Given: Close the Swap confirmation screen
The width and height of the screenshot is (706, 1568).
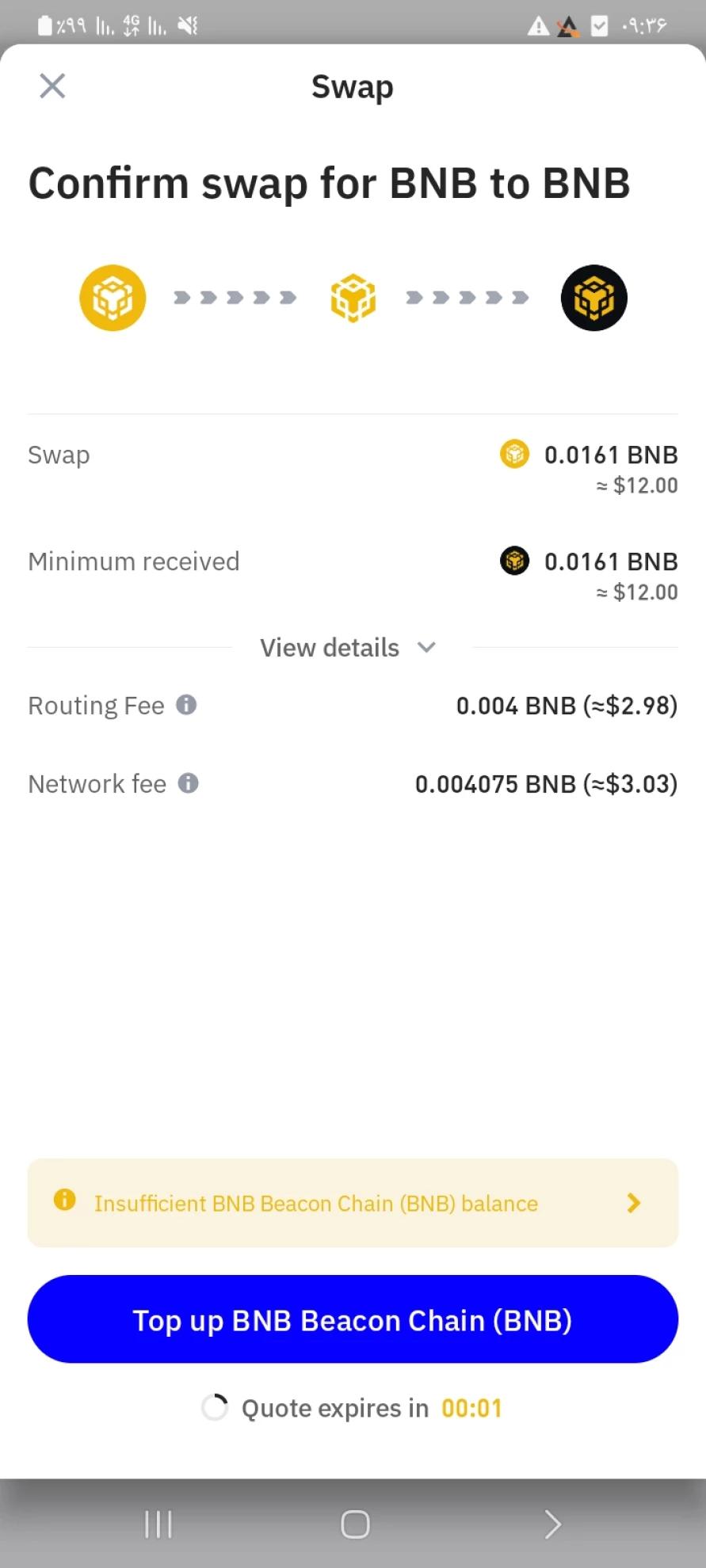Looking at the screenshot, I should tap(52, 86).
